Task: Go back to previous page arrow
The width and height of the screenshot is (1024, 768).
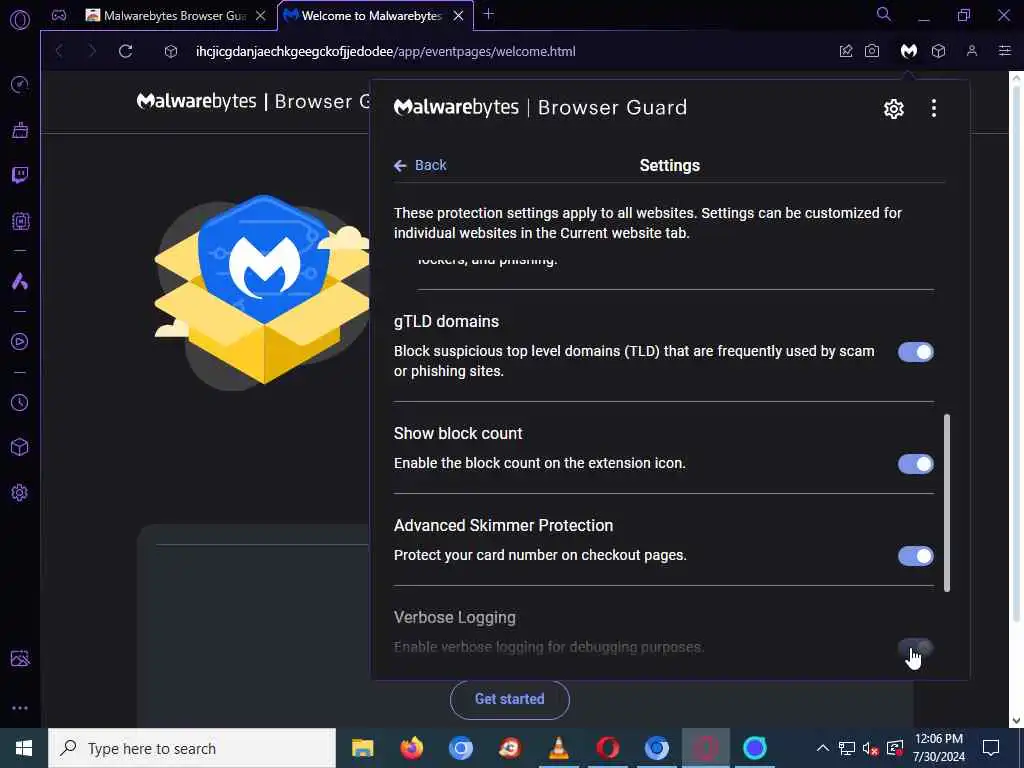Action: tap(59, 51)
